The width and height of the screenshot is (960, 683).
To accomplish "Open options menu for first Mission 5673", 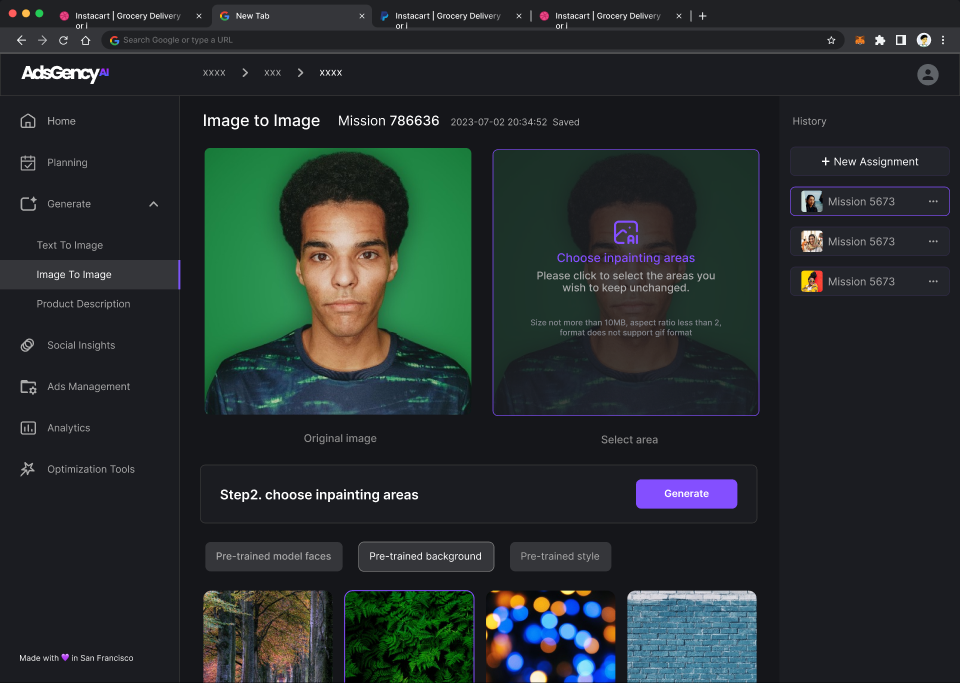I will [933, 201].
